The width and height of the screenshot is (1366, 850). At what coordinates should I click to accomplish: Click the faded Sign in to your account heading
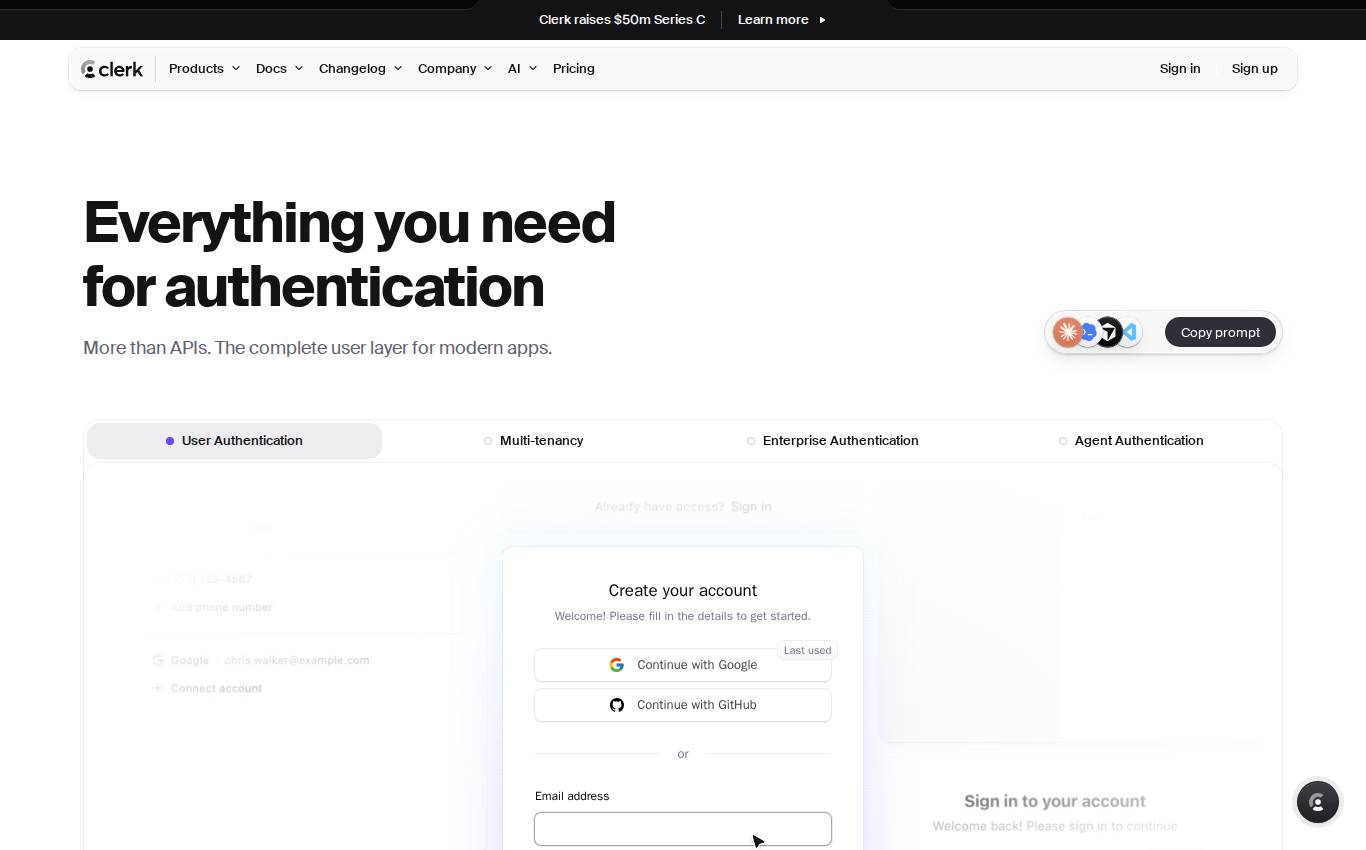1055,801
